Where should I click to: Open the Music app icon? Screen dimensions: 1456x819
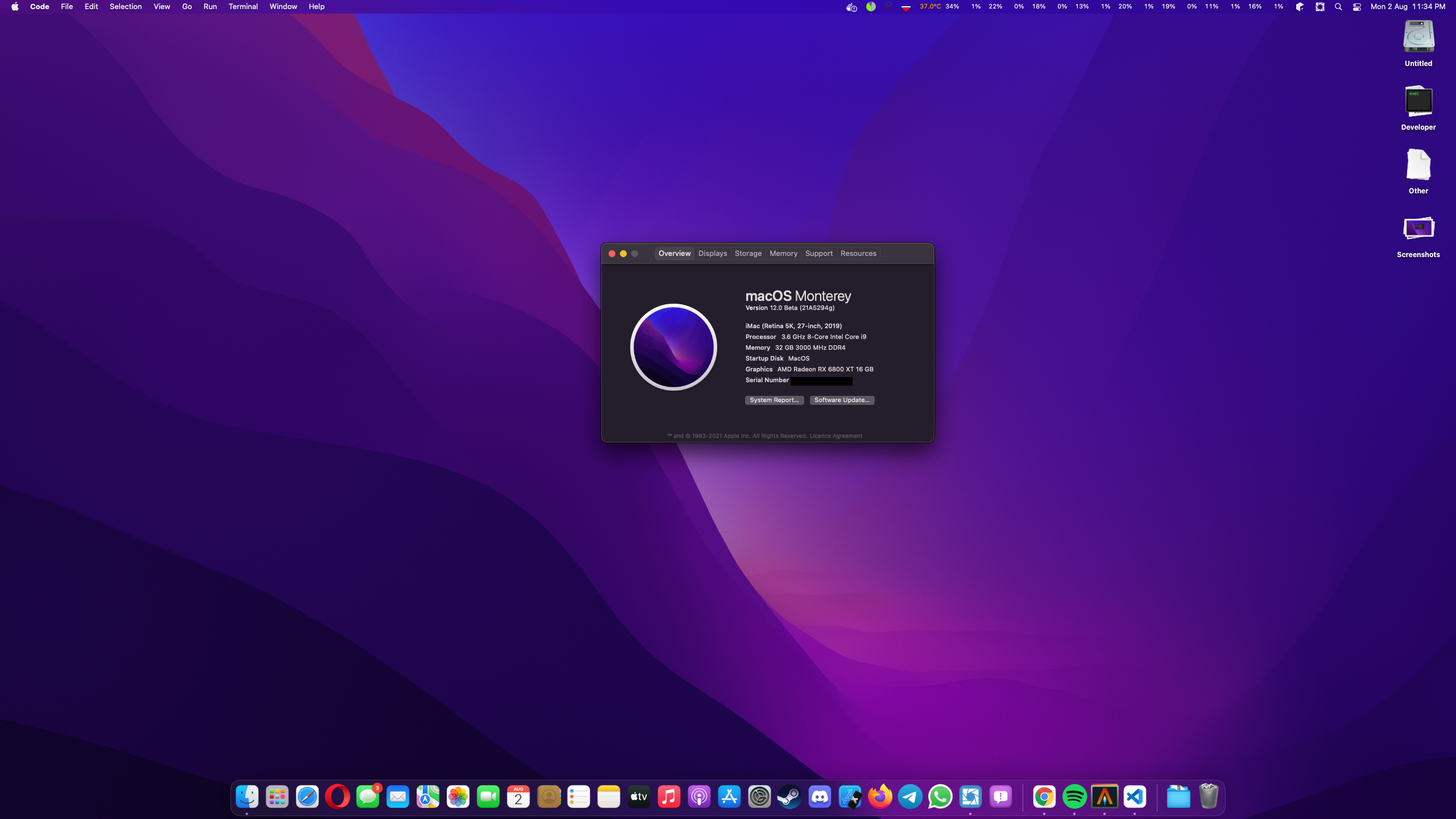pos(669,797)
